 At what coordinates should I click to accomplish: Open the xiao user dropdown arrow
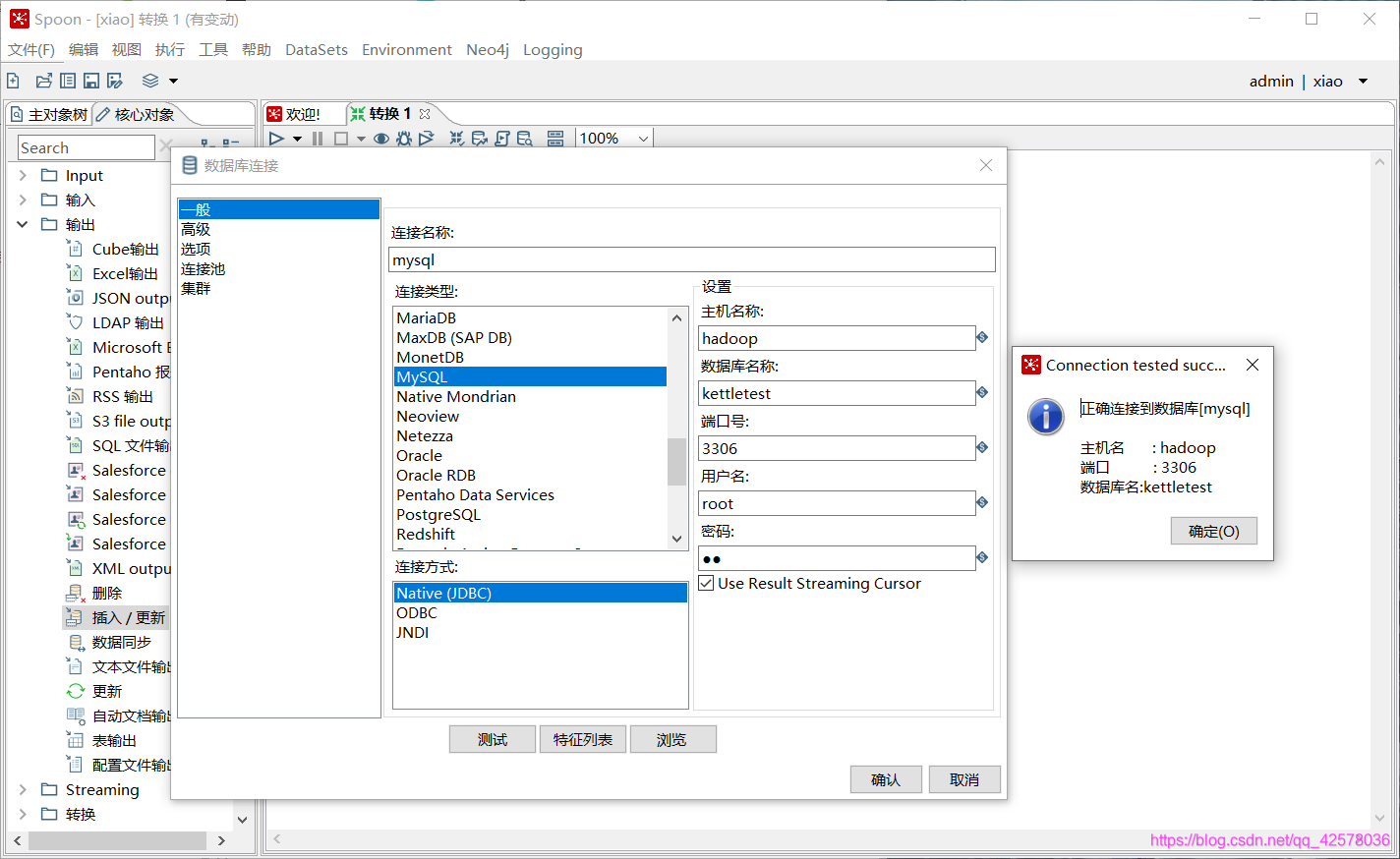pos(1364,81)
